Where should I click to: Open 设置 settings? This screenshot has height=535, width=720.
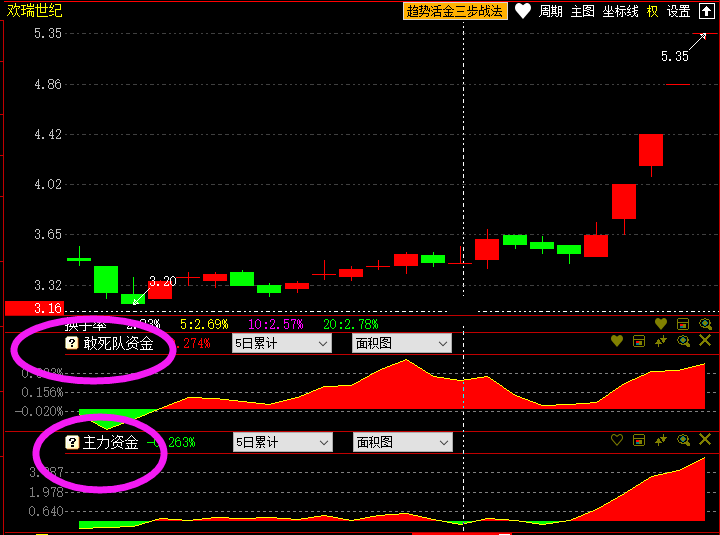coord(679,11)
